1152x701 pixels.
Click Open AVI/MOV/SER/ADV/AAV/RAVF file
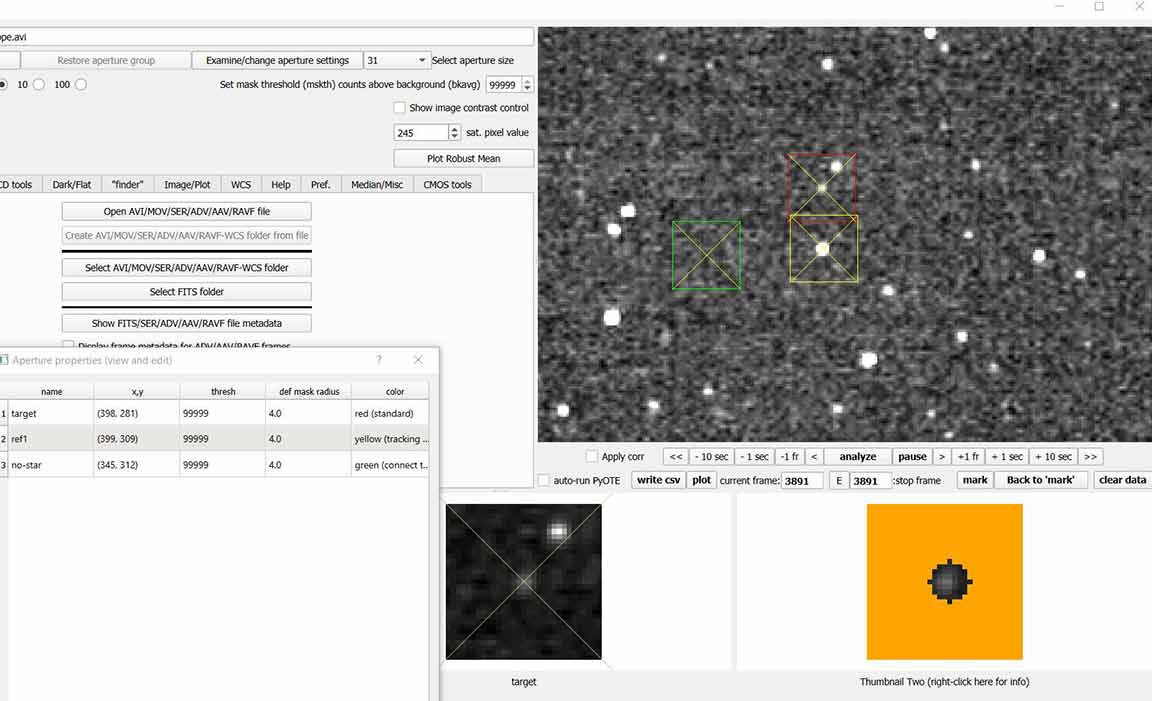[x=187, y=211]
